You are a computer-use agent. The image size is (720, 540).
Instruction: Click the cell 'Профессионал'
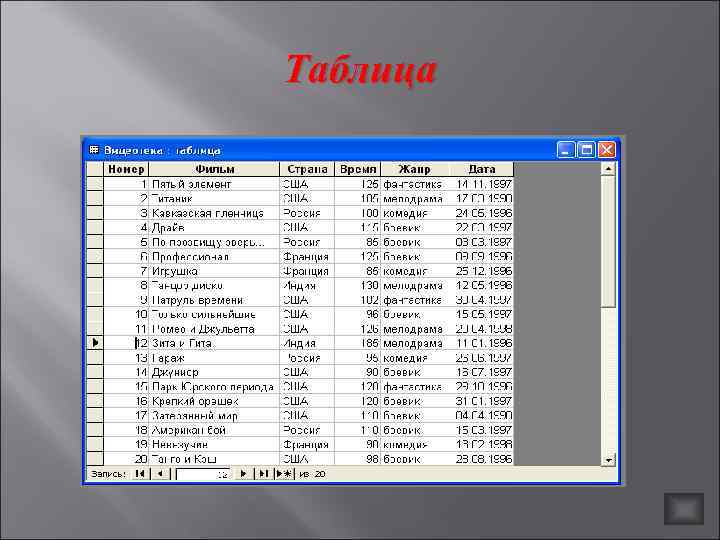pos(214,257)
